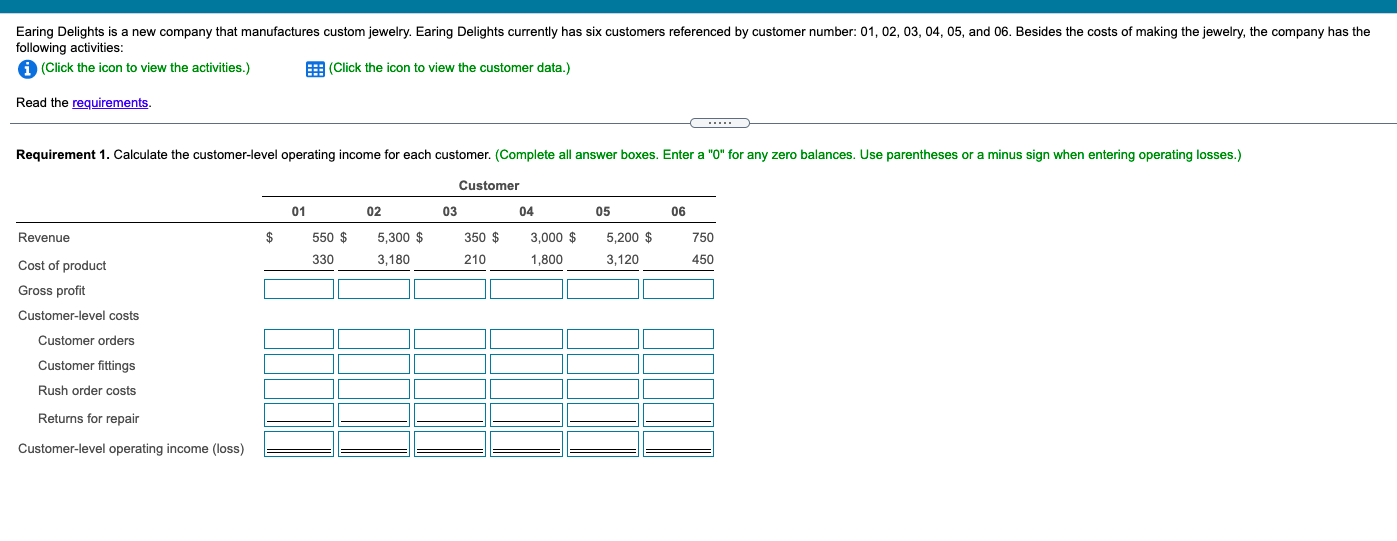Screen dimensions: 1397x541
Task: Click the requirements link
Action: (x=111, y=103)
